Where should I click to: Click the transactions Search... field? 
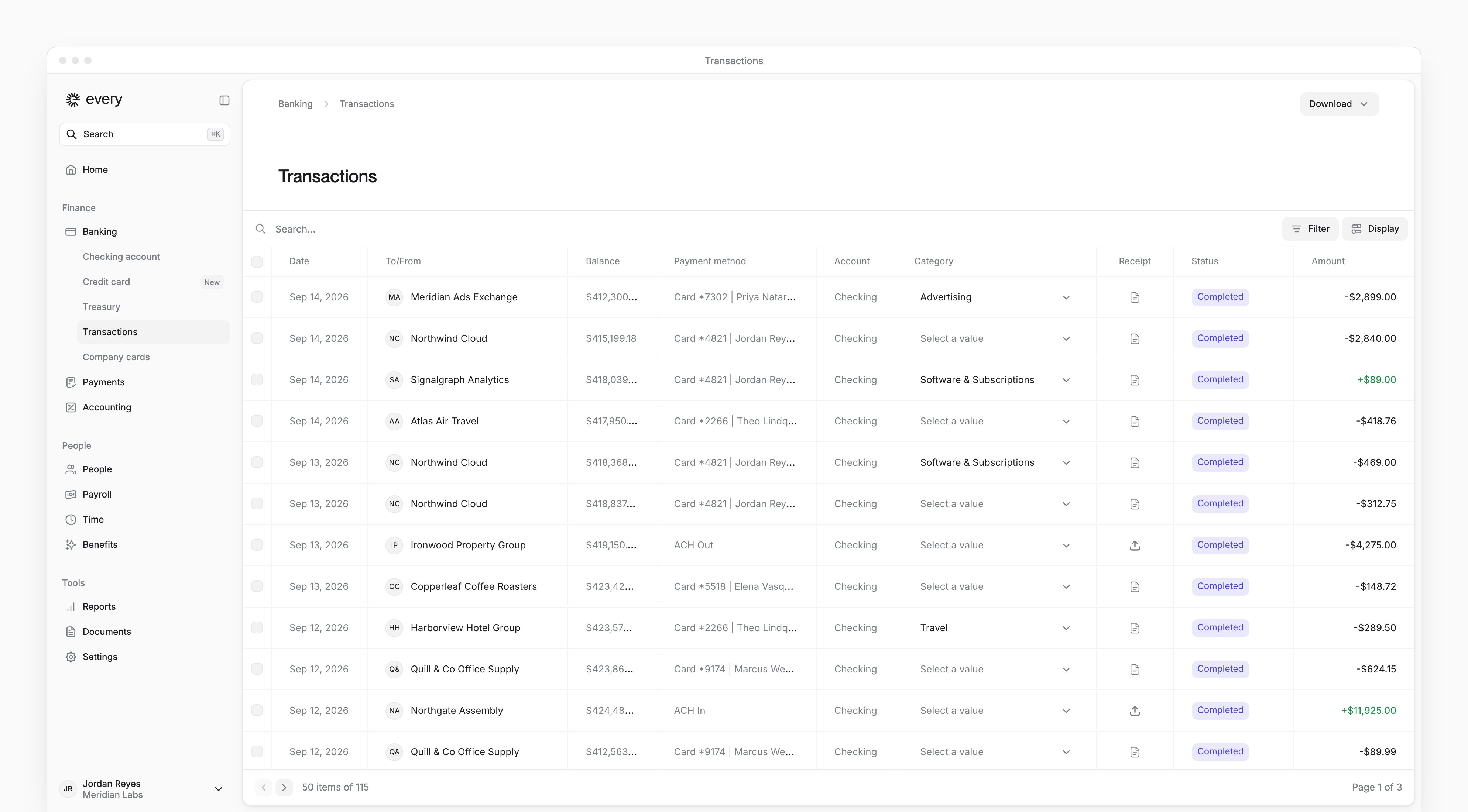pyautogui.click(x=764, y=229)
